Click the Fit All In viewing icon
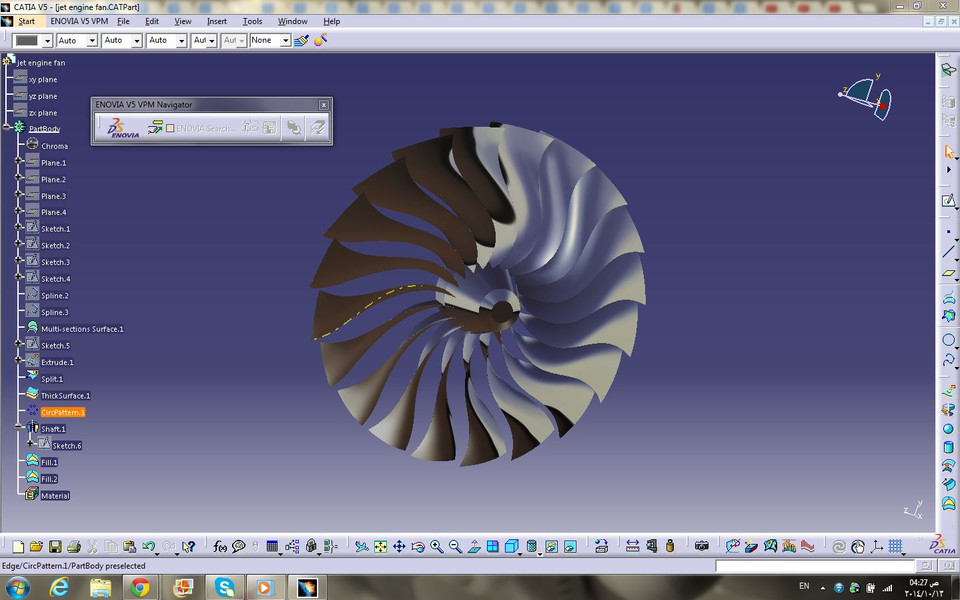The image size is (960, 600). coord(380,547)
